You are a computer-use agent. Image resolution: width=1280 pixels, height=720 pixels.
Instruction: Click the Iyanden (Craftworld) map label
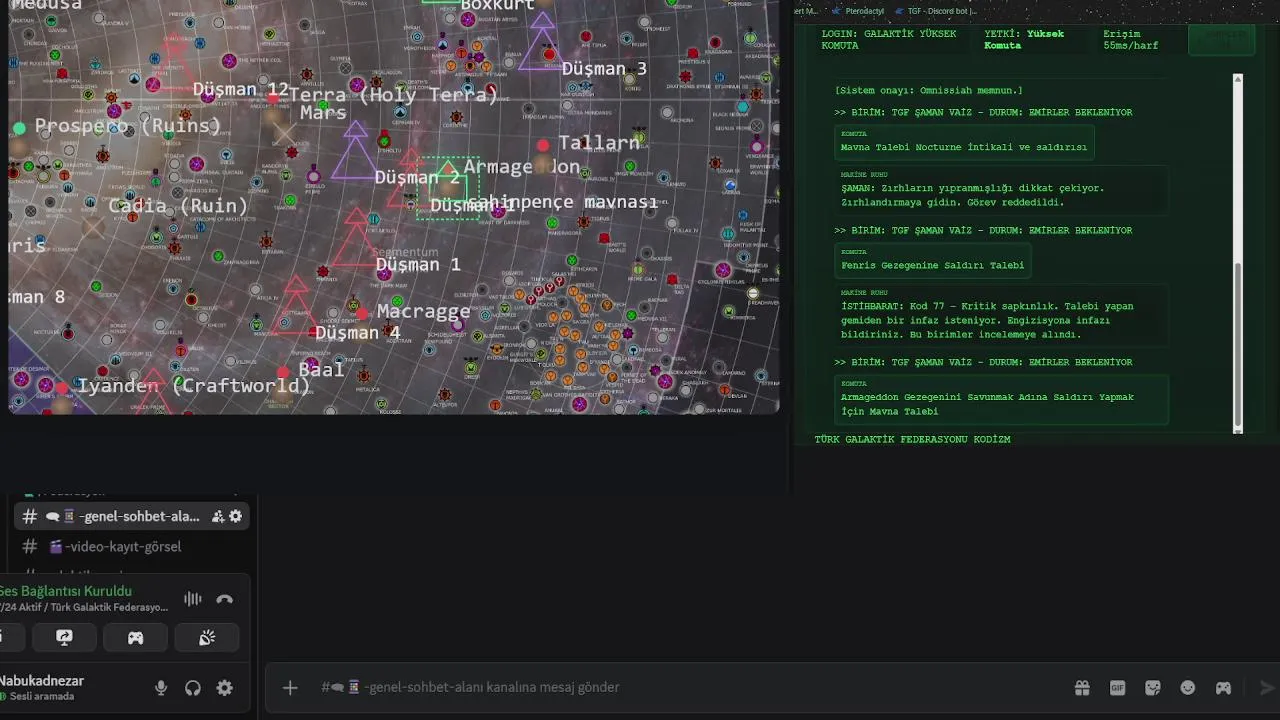(193, 385)
